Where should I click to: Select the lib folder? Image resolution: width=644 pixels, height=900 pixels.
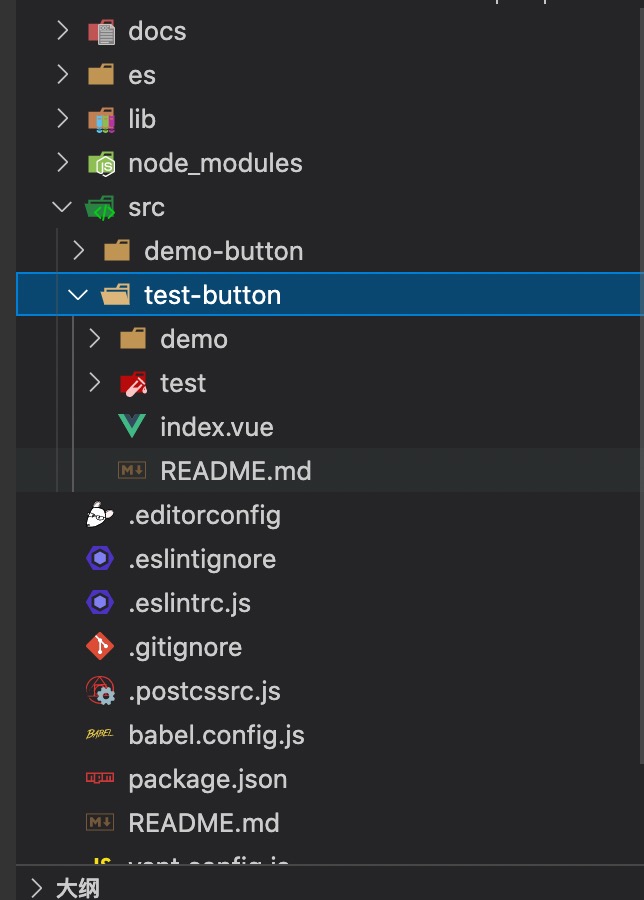[142, 119]
